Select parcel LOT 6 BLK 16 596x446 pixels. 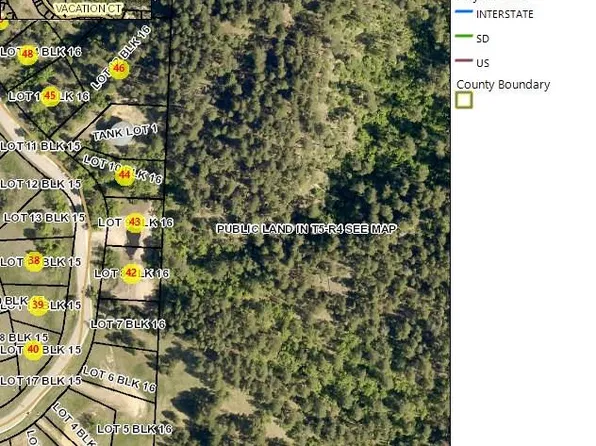(119, 379)
